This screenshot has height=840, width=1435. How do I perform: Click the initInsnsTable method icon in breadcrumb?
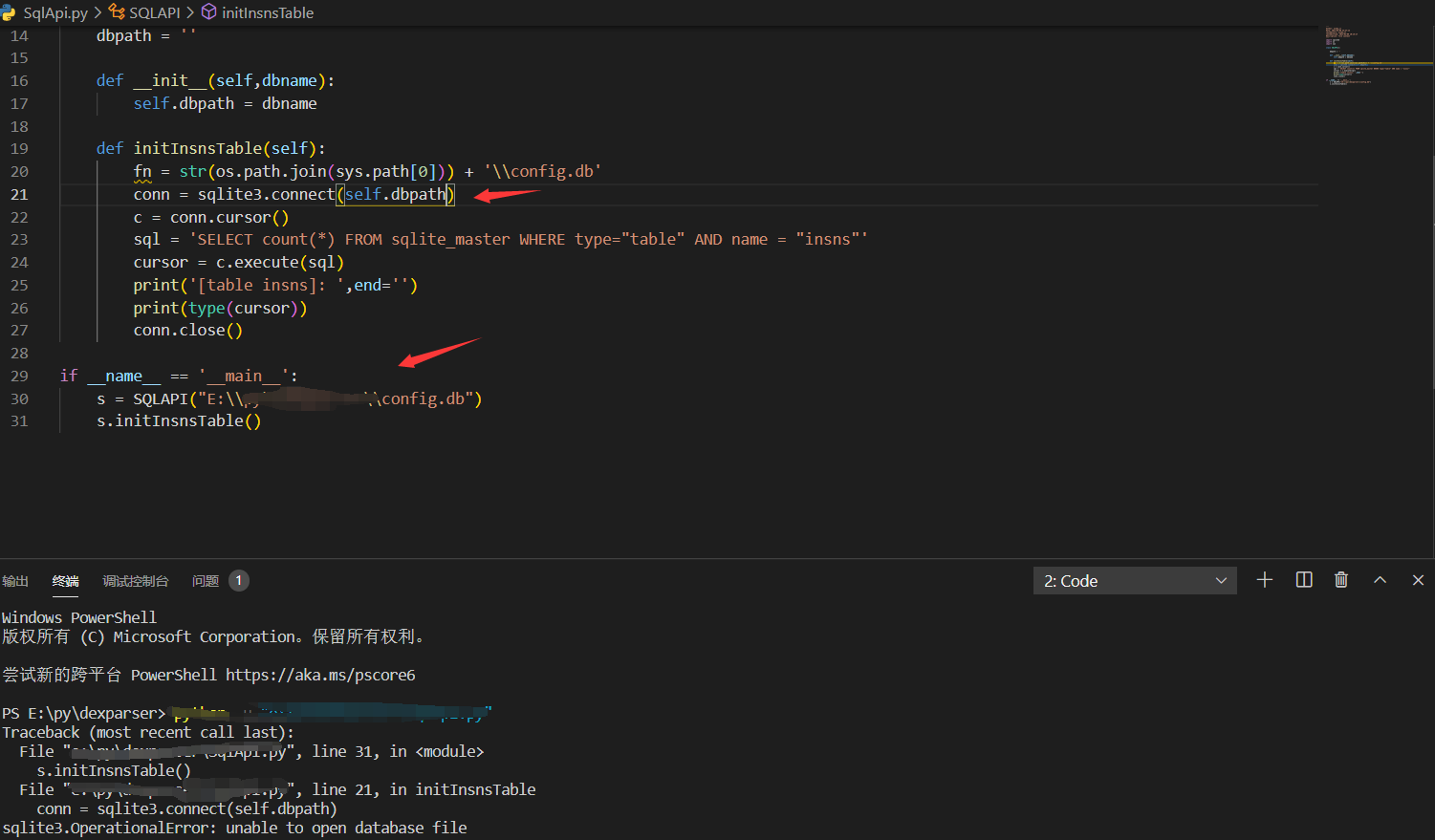pyautogui.click(x=208, y=12)
